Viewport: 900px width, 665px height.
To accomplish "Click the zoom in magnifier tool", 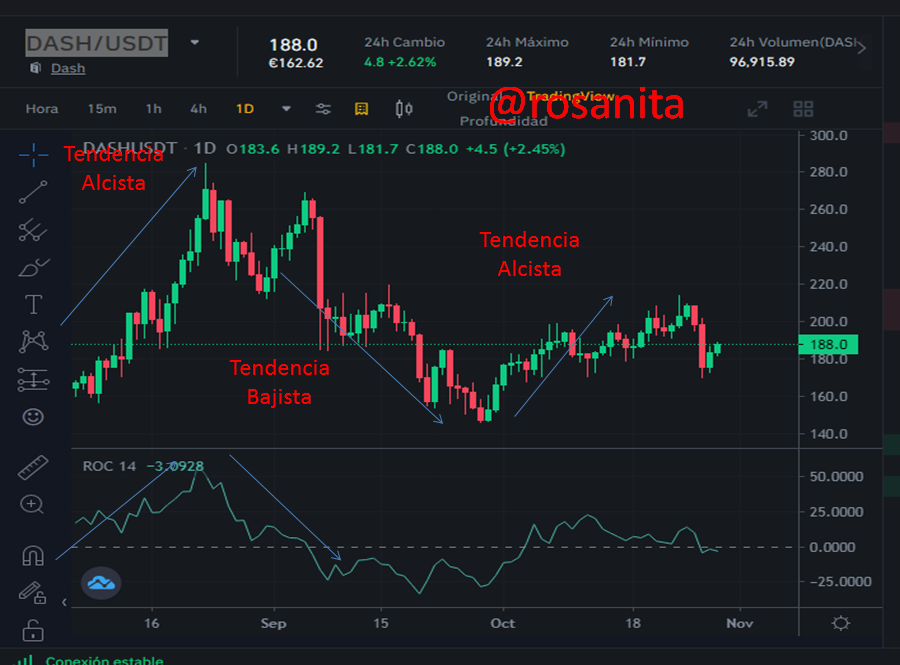I will point(32,504).
